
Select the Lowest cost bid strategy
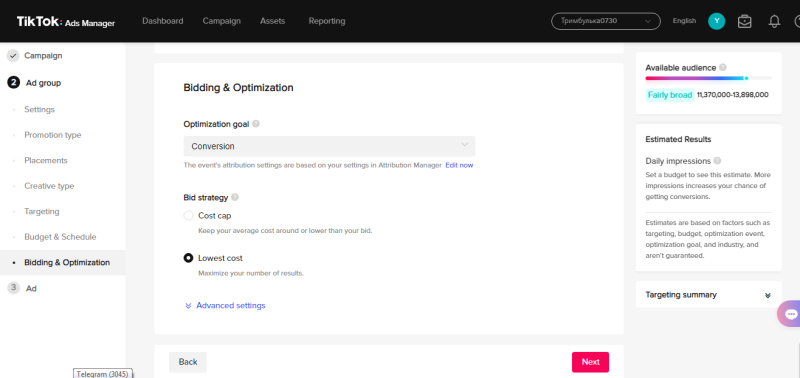coord(188,258)
